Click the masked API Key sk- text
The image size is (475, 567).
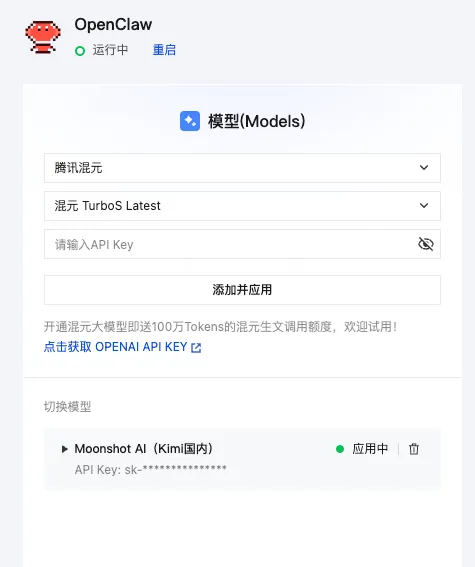[x=151, y=470]
